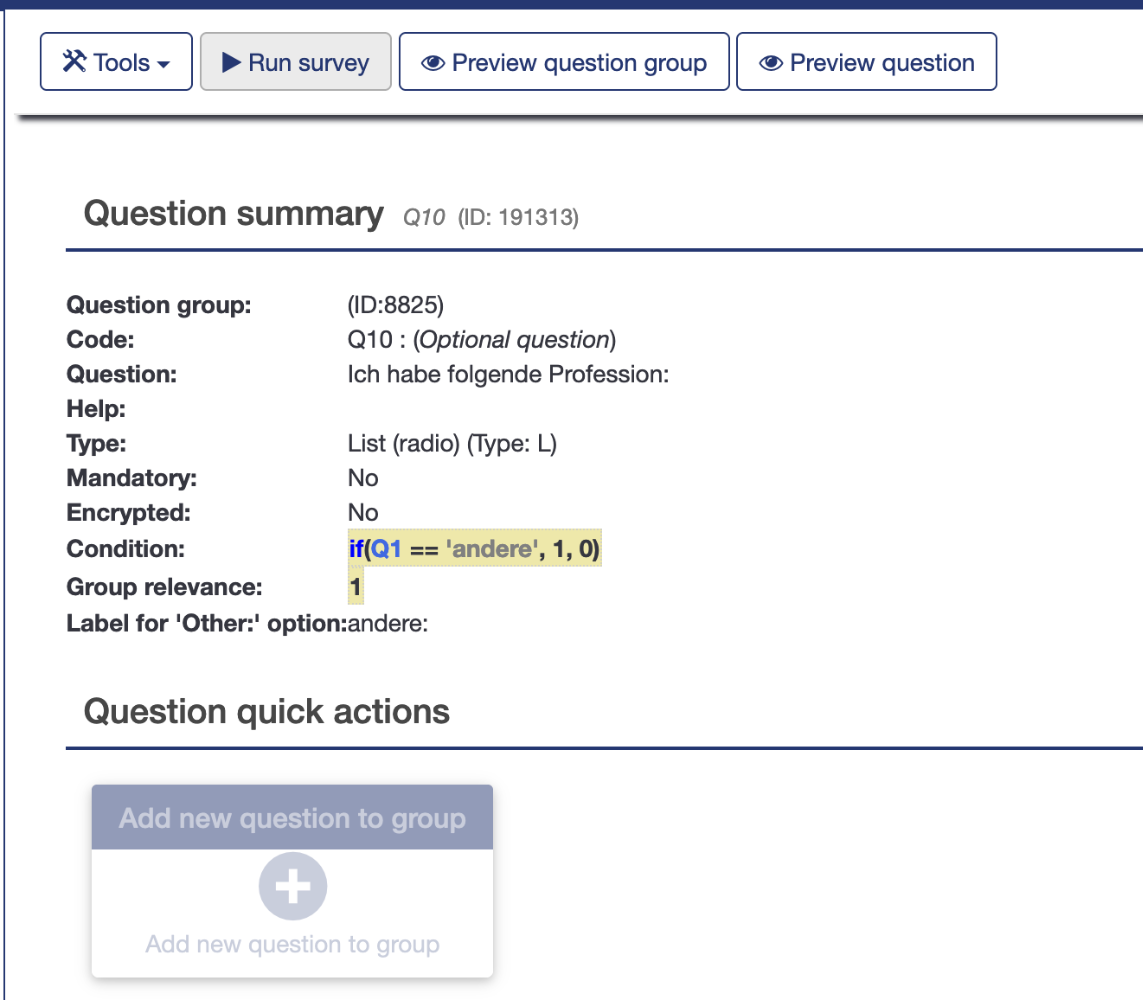Click the question ID 191313 text

coord(518,217)
